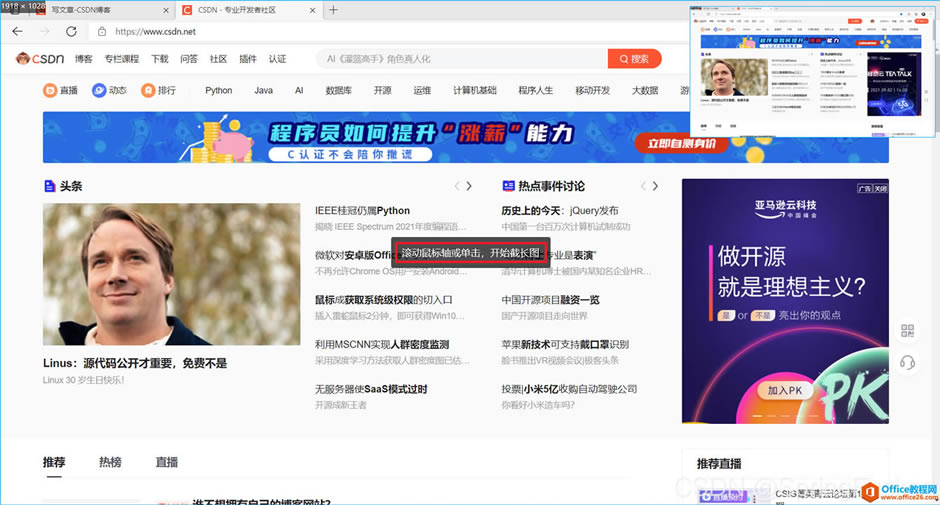Open article 鼠标成获取系统级权限的切入口
The height and width of the screenshot is (505, 940).
click(x=384, y=299)
